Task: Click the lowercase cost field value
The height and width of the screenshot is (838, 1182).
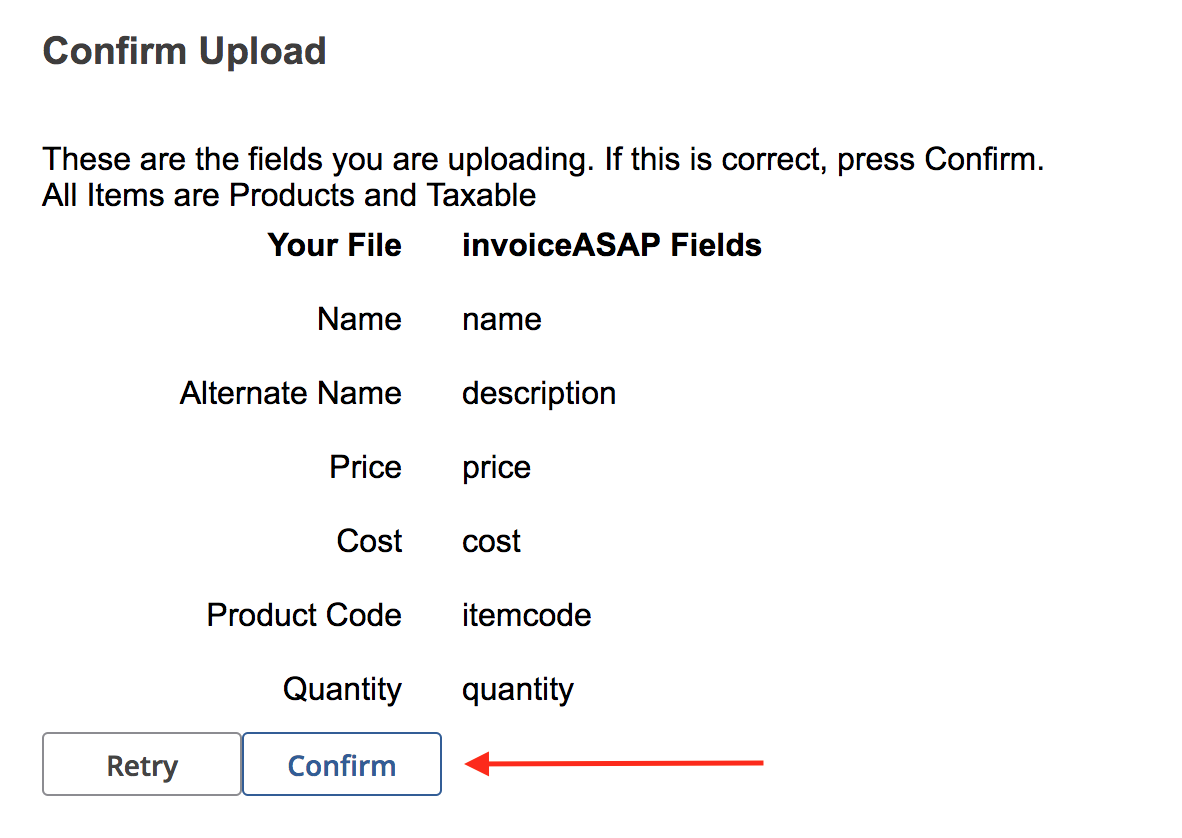Action: coord(491,541)
